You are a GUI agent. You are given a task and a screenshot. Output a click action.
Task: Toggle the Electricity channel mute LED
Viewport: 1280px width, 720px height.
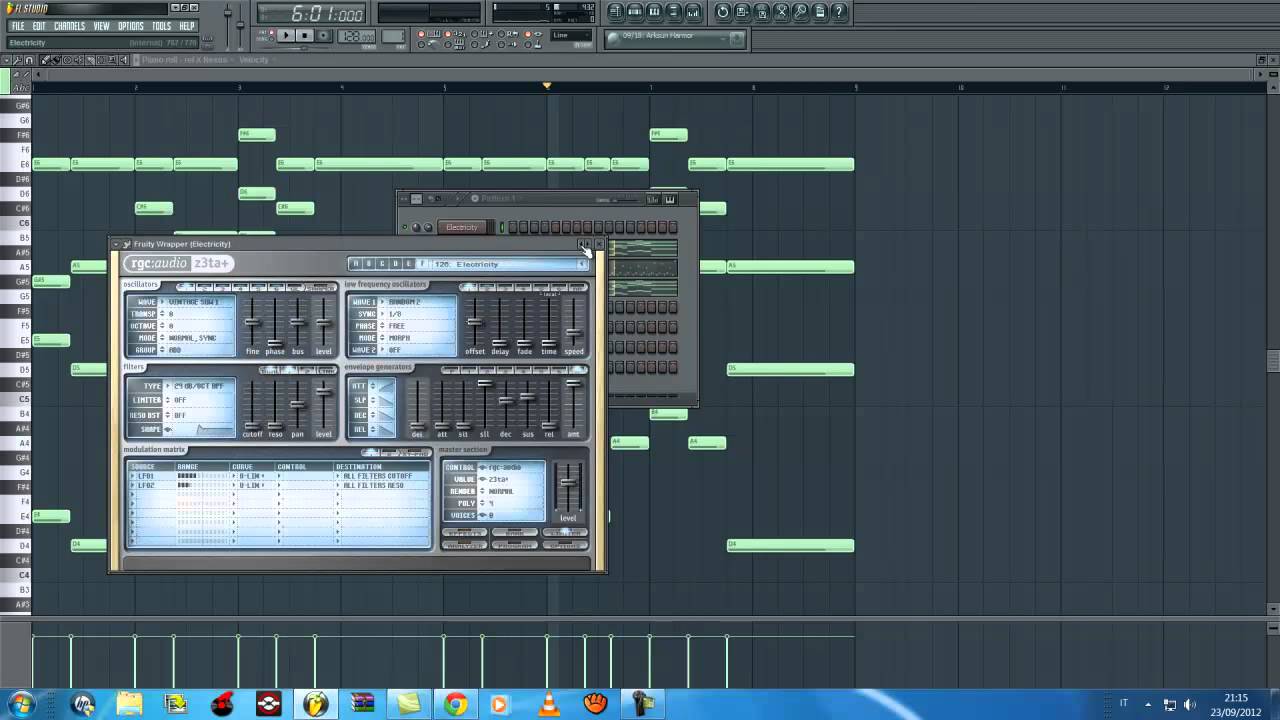click(405, 227)
